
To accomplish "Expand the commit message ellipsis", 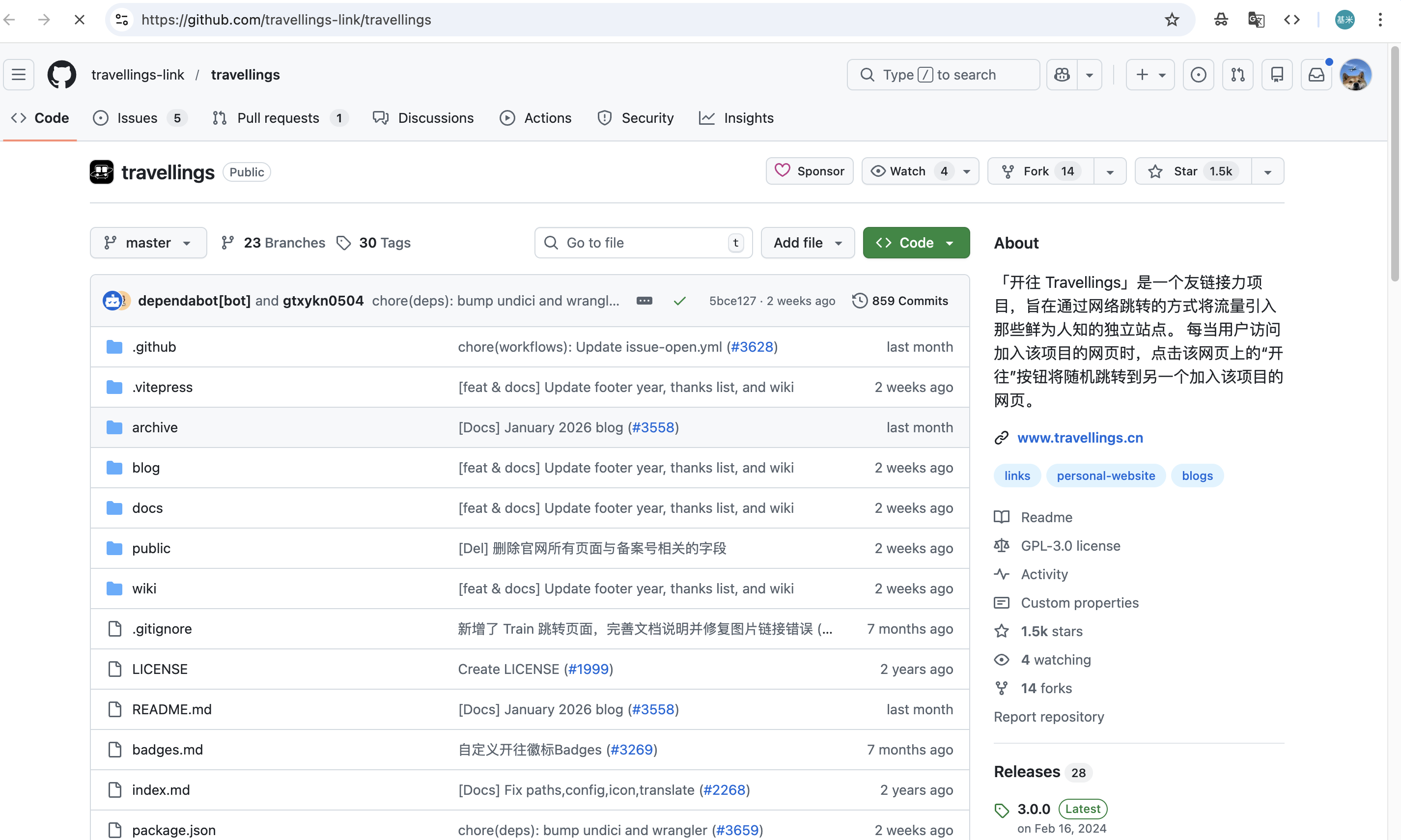I will [x=644, y=301].
